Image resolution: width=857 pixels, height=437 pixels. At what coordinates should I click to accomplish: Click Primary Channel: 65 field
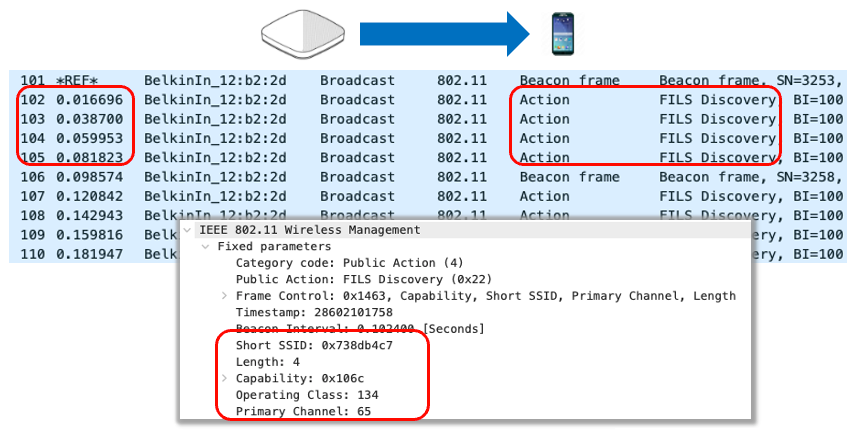(303, 411)
